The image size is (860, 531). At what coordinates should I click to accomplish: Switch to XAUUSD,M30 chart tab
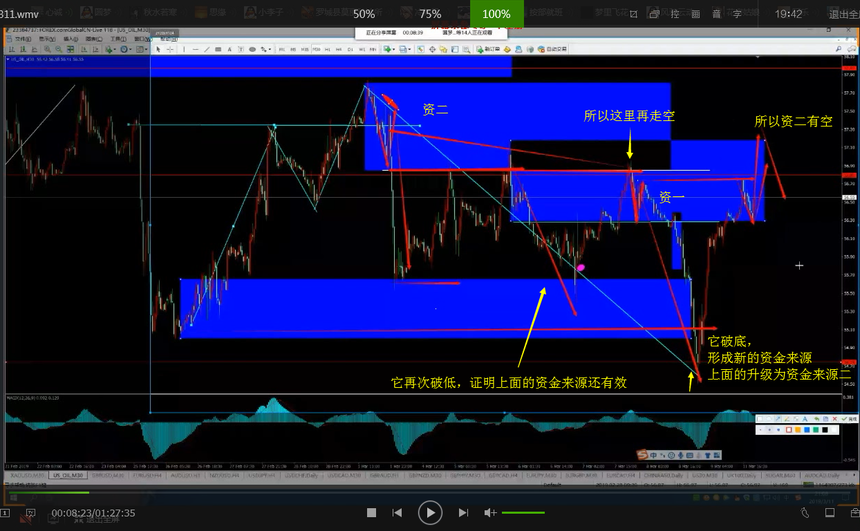pos(27,475)
